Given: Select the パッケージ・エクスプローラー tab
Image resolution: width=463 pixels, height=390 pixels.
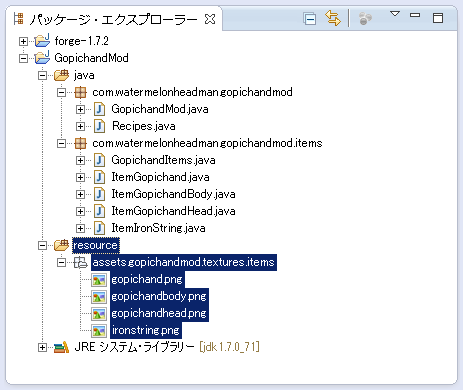Looking at the screenshot, I should coord(113,19).
